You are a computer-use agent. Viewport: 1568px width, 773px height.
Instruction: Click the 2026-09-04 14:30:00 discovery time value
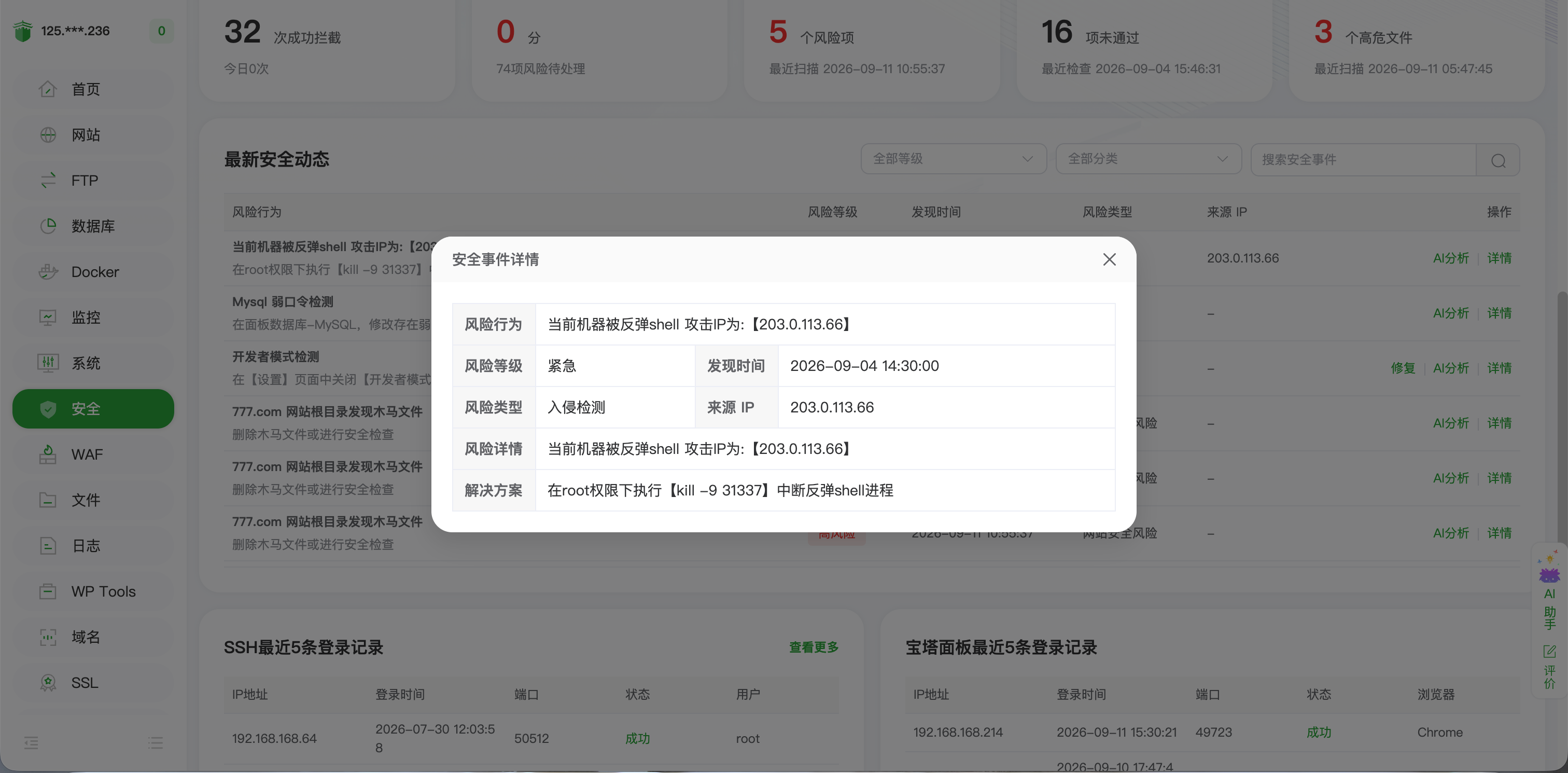pyautogui.click(x=864, y=365)
